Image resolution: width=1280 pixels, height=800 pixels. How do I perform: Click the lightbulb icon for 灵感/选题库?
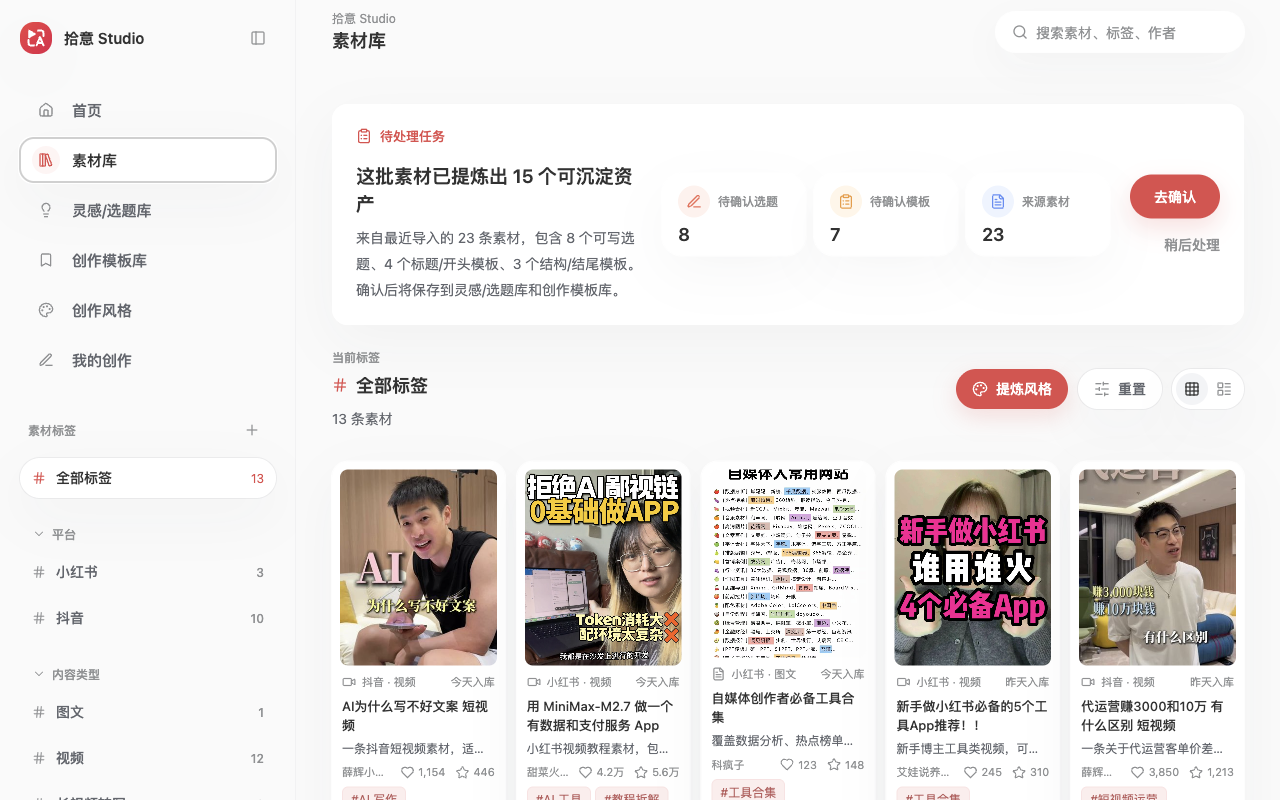point(46,210)
